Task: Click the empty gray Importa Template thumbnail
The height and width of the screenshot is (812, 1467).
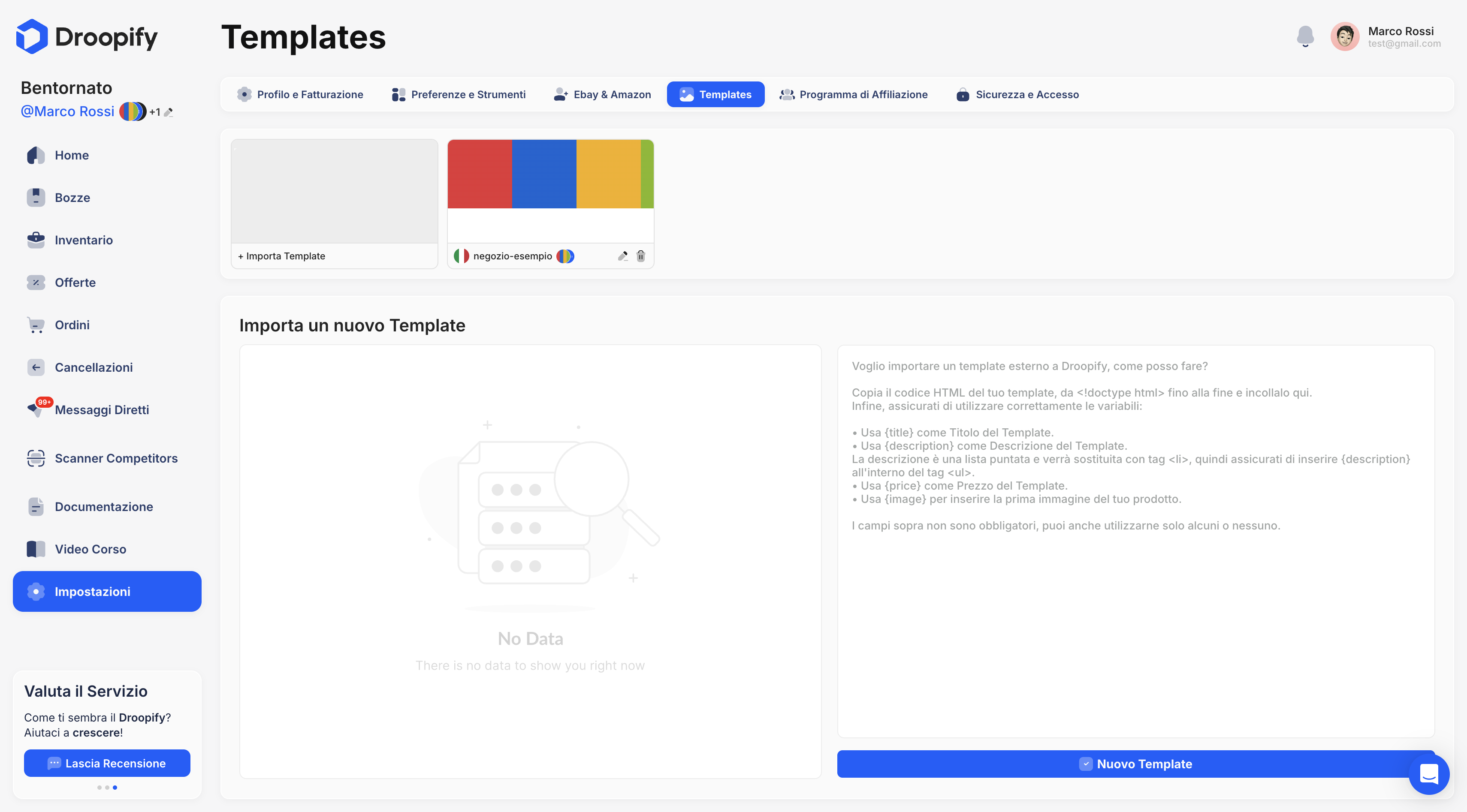Action: 334,191
